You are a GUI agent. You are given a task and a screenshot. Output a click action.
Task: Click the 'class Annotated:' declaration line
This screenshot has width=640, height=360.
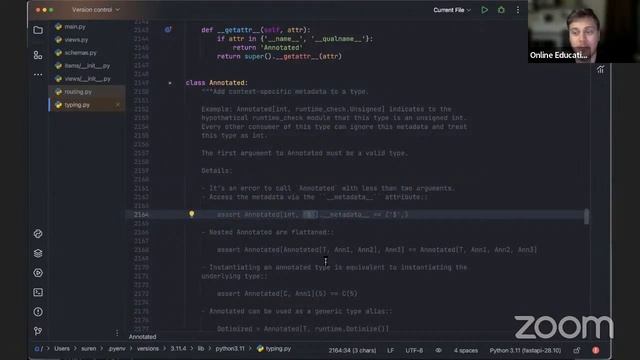pyautogui.click(x=216, y=82)
